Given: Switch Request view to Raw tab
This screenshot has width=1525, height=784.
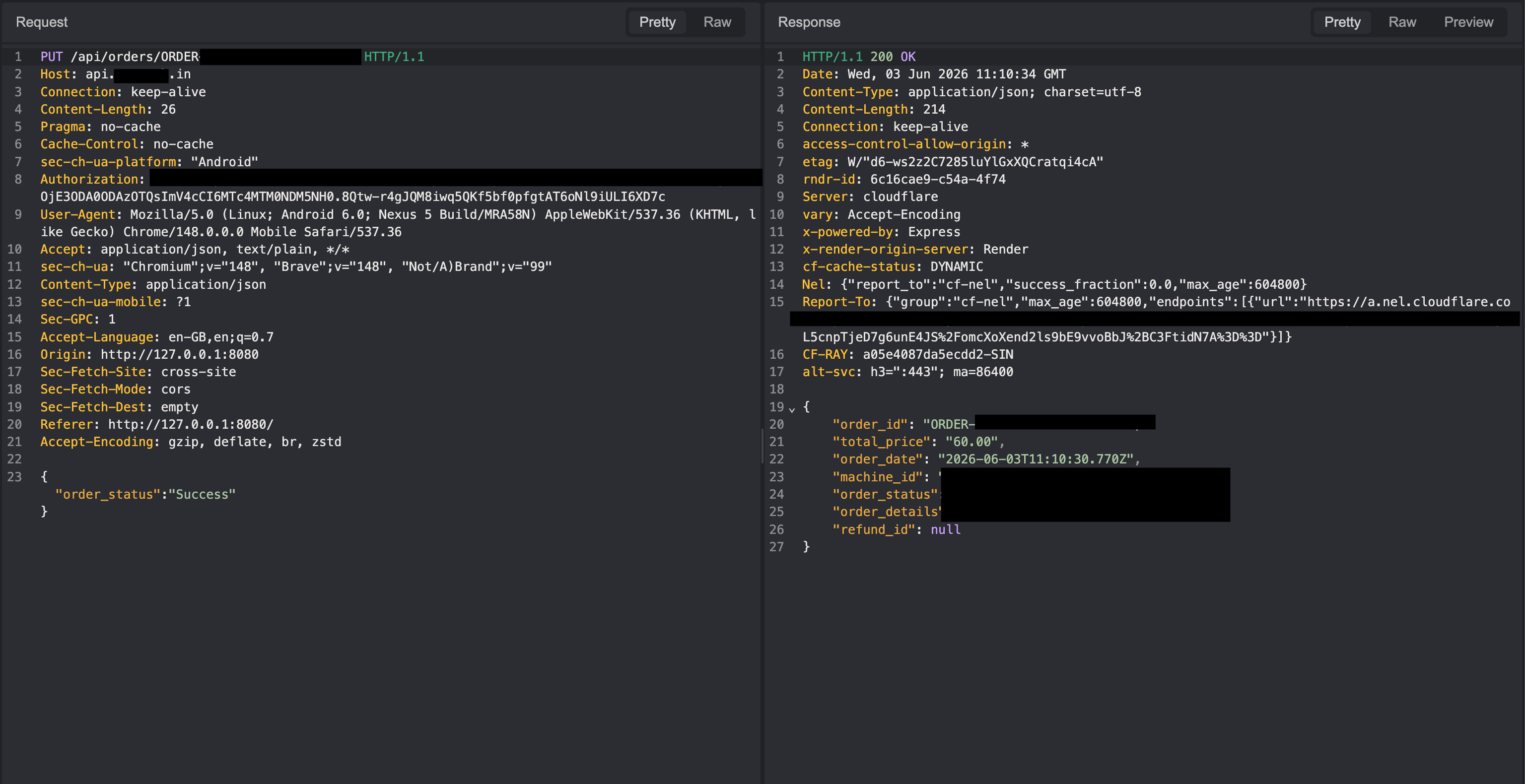Looking at the screenshot, I should click(x=717, y=22).
